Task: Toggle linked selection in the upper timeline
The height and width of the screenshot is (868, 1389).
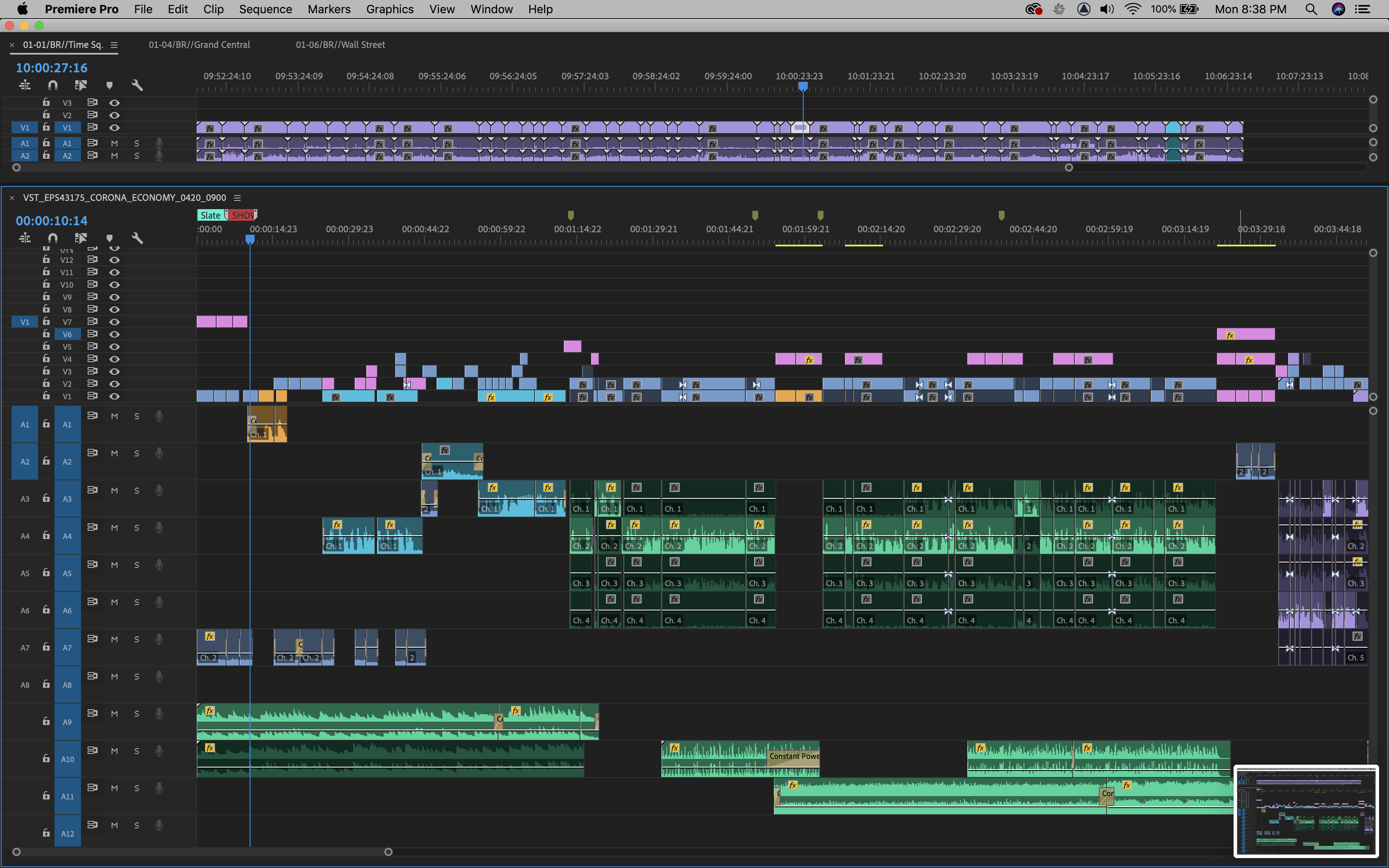Action: pos(81,86)
